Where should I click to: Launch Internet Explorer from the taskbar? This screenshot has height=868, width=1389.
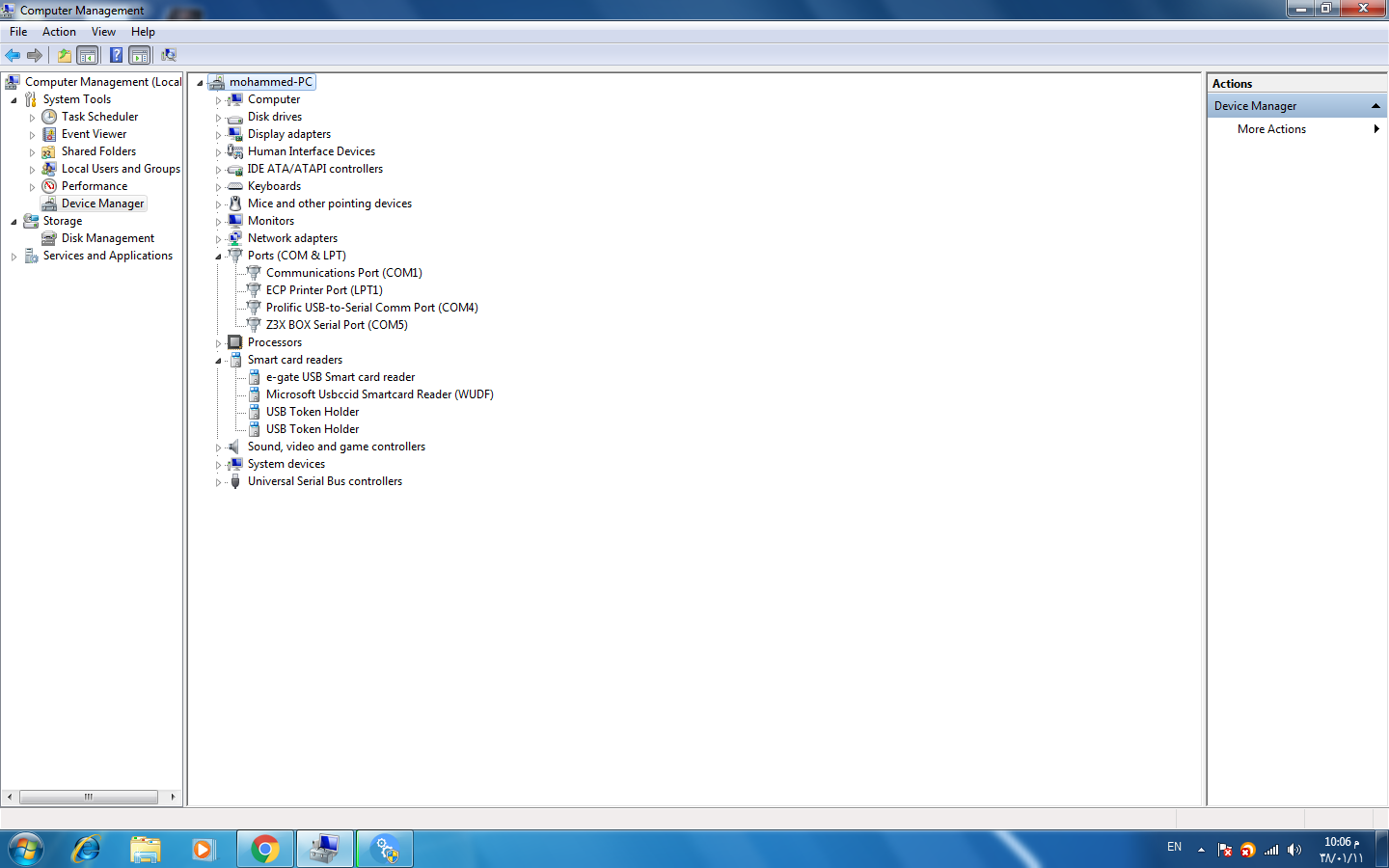87,849
